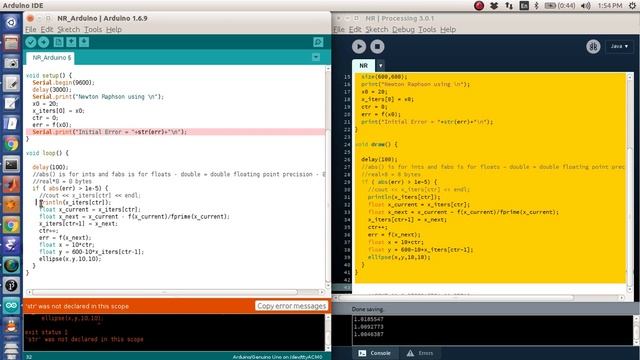Open Arduino Edit menu
Screen dimensions: 640x360
click(x=47, y=29)
